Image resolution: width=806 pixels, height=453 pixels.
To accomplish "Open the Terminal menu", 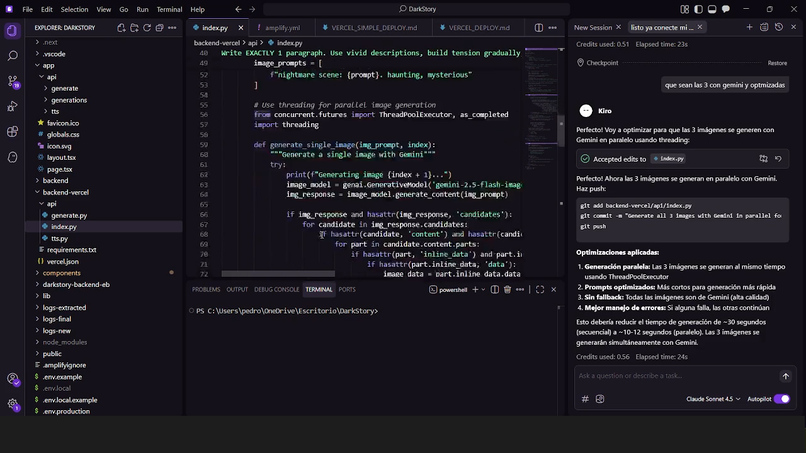I will coord(169,9).
